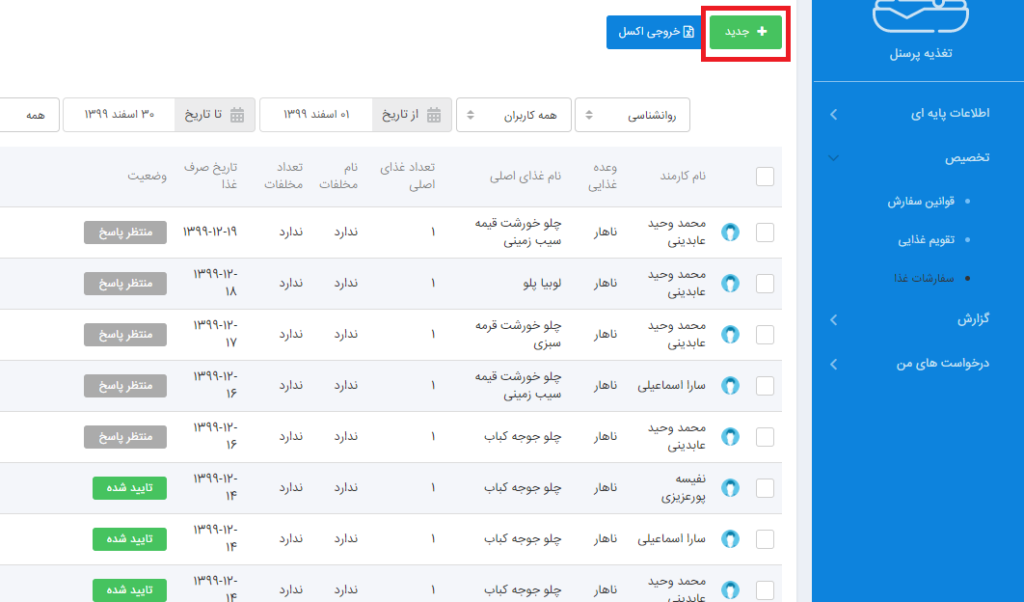This screenshot has width=1024, height=602.
Task: Open the روانشناسی dropdown filter
Action: click(x=632, y=115)
